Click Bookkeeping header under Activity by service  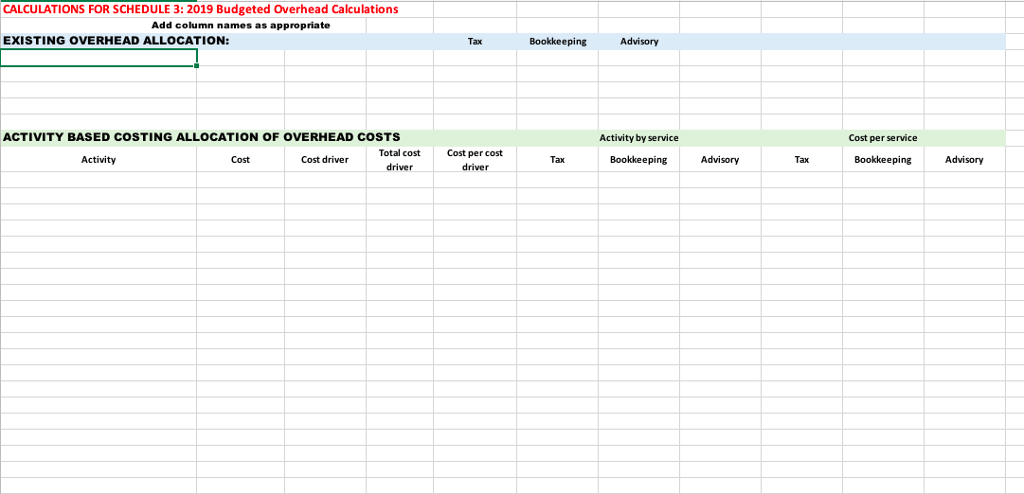[x=639, y=159]
